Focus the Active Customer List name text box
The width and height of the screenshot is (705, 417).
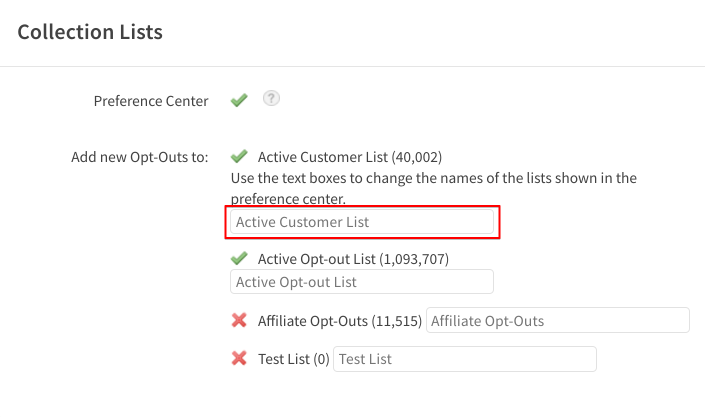[x=362, y=222]
